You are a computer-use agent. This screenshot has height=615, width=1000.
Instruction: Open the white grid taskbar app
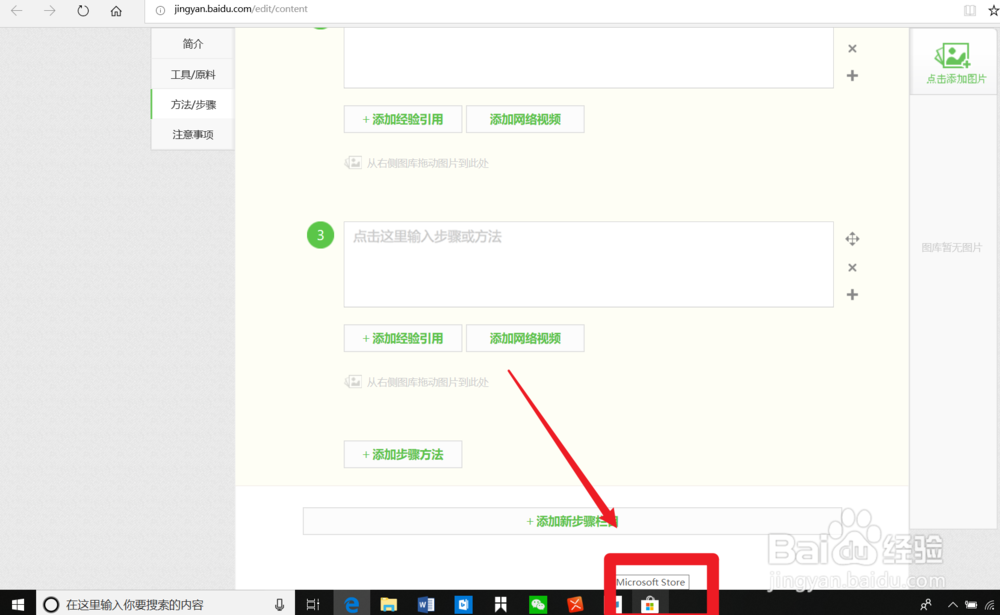501,604
